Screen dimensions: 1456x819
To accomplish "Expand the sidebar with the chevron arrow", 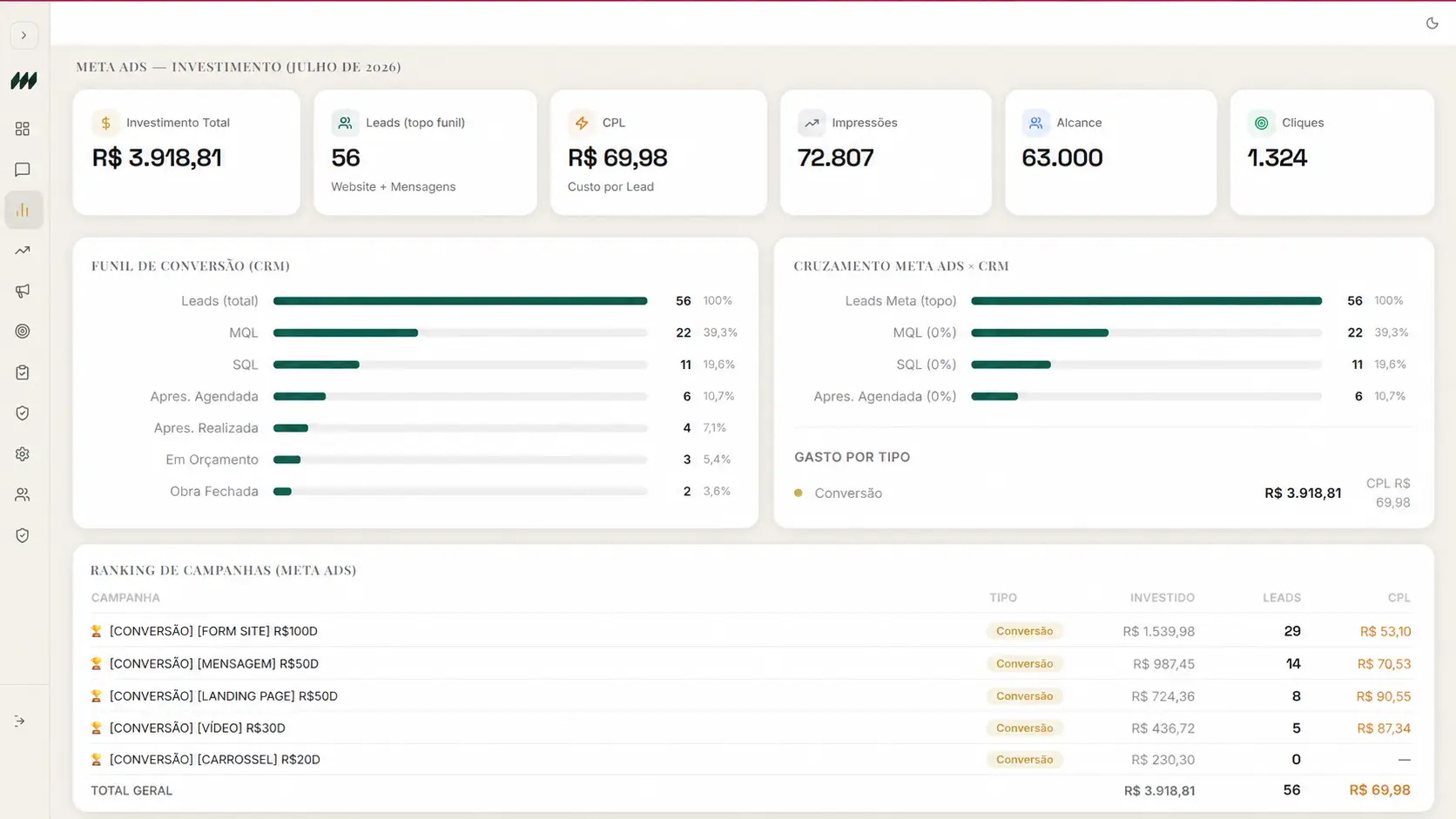I will coord(24,36).
